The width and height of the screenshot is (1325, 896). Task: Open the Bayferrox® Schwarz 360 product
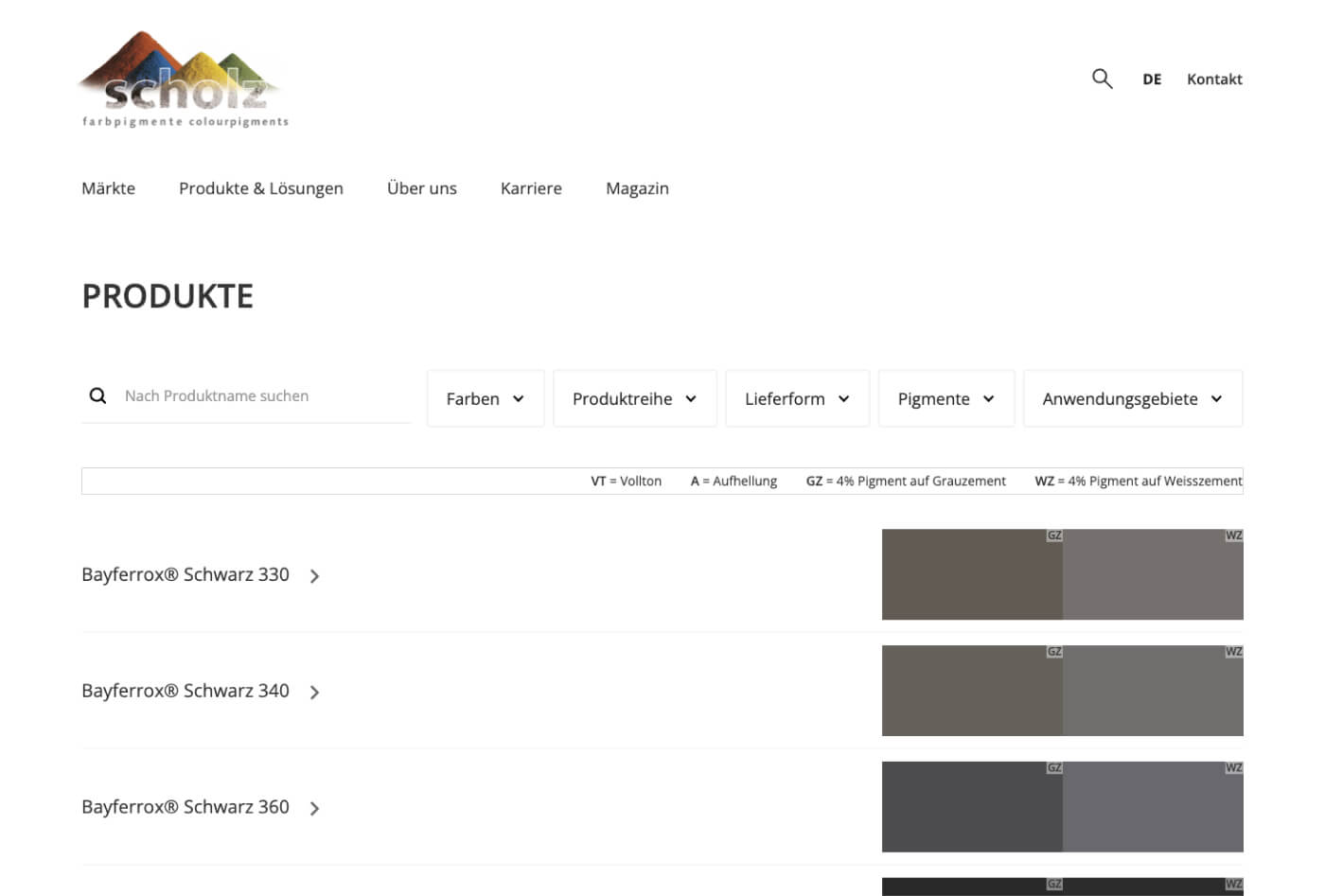tap(185, 807)
